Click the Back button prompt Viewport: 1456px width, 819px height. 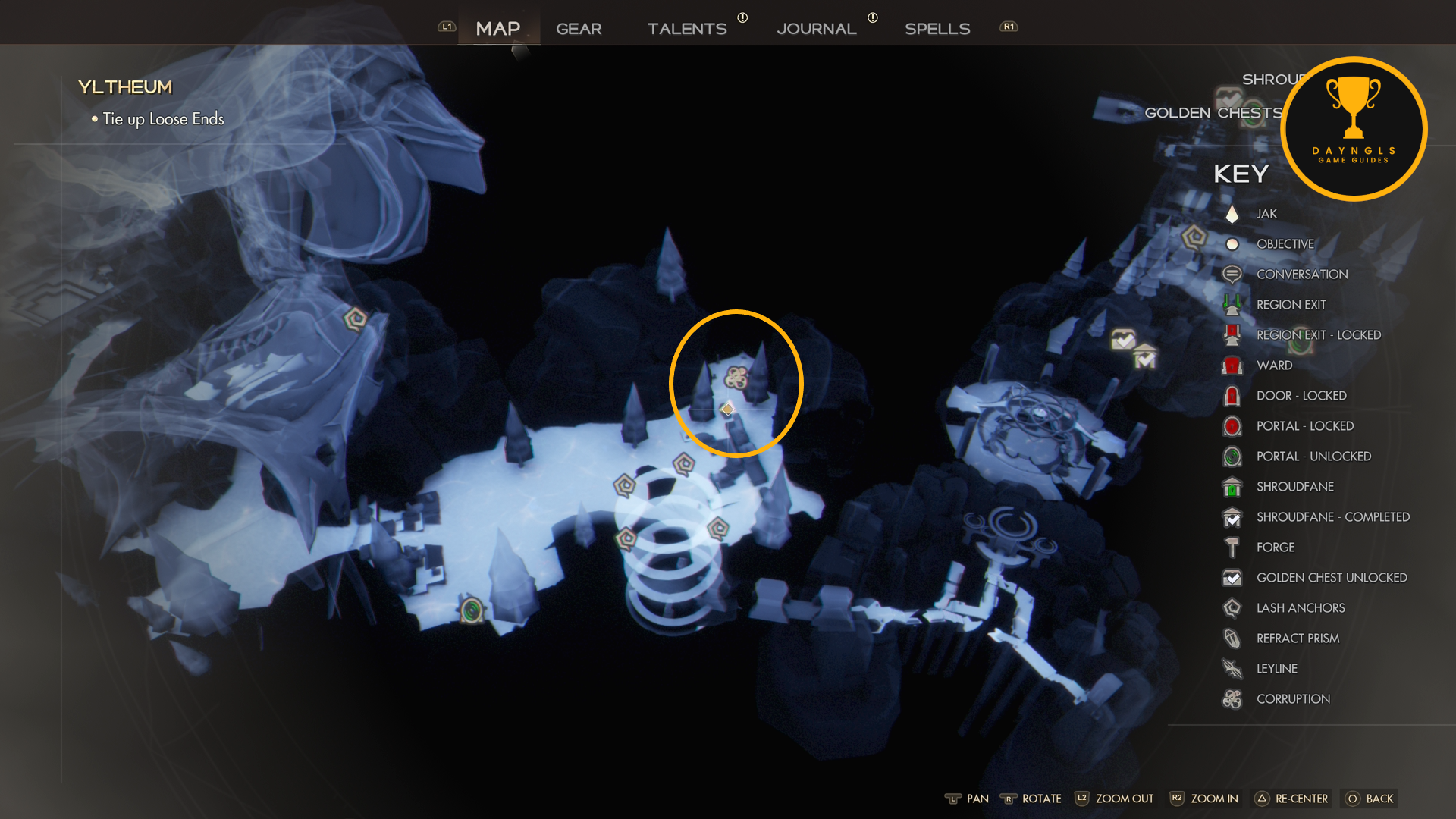(x=1370, y=799)
